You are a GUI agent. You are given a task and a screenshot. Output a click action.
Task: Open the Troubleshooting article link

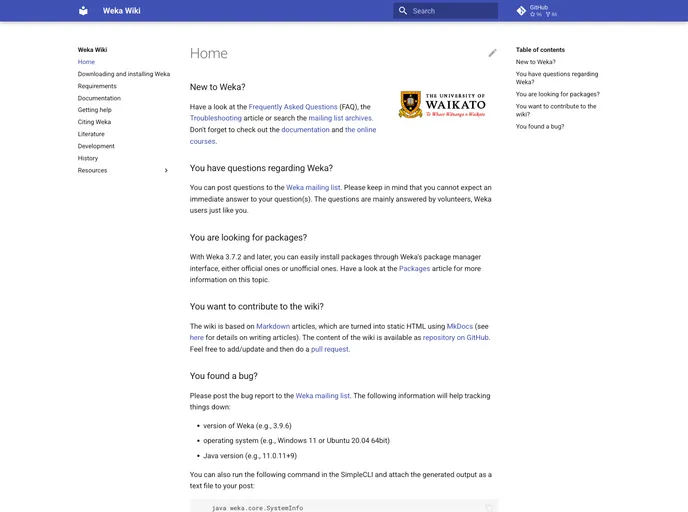point(215,118)
